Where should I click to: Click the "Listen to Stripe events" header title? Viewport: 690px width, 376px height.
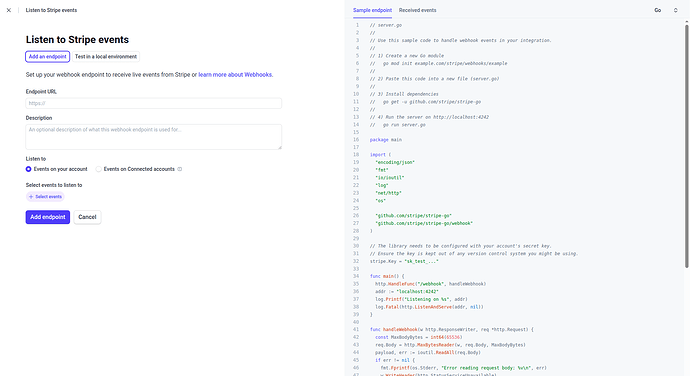[x=51, y=10]
